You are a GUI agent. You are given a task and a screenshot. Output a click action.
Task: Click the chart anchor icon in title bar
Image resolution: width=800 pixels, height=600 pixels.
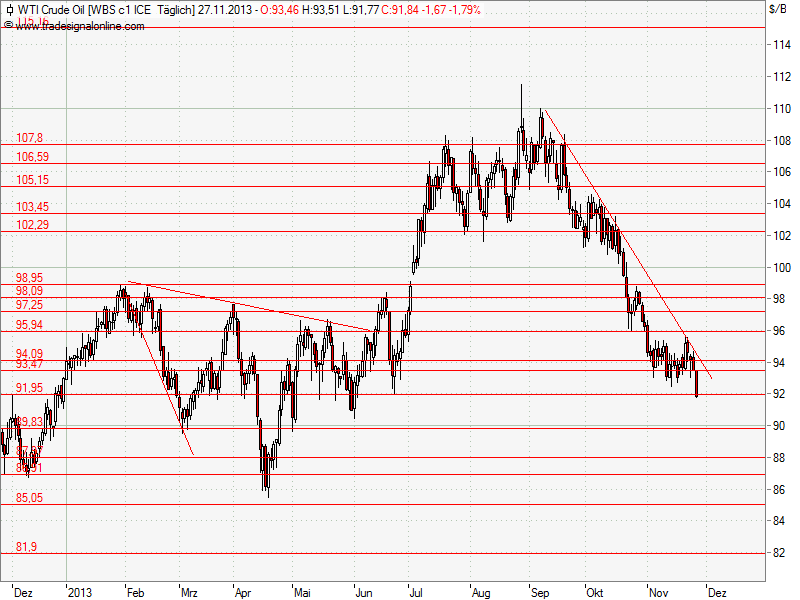coord(11,9)
